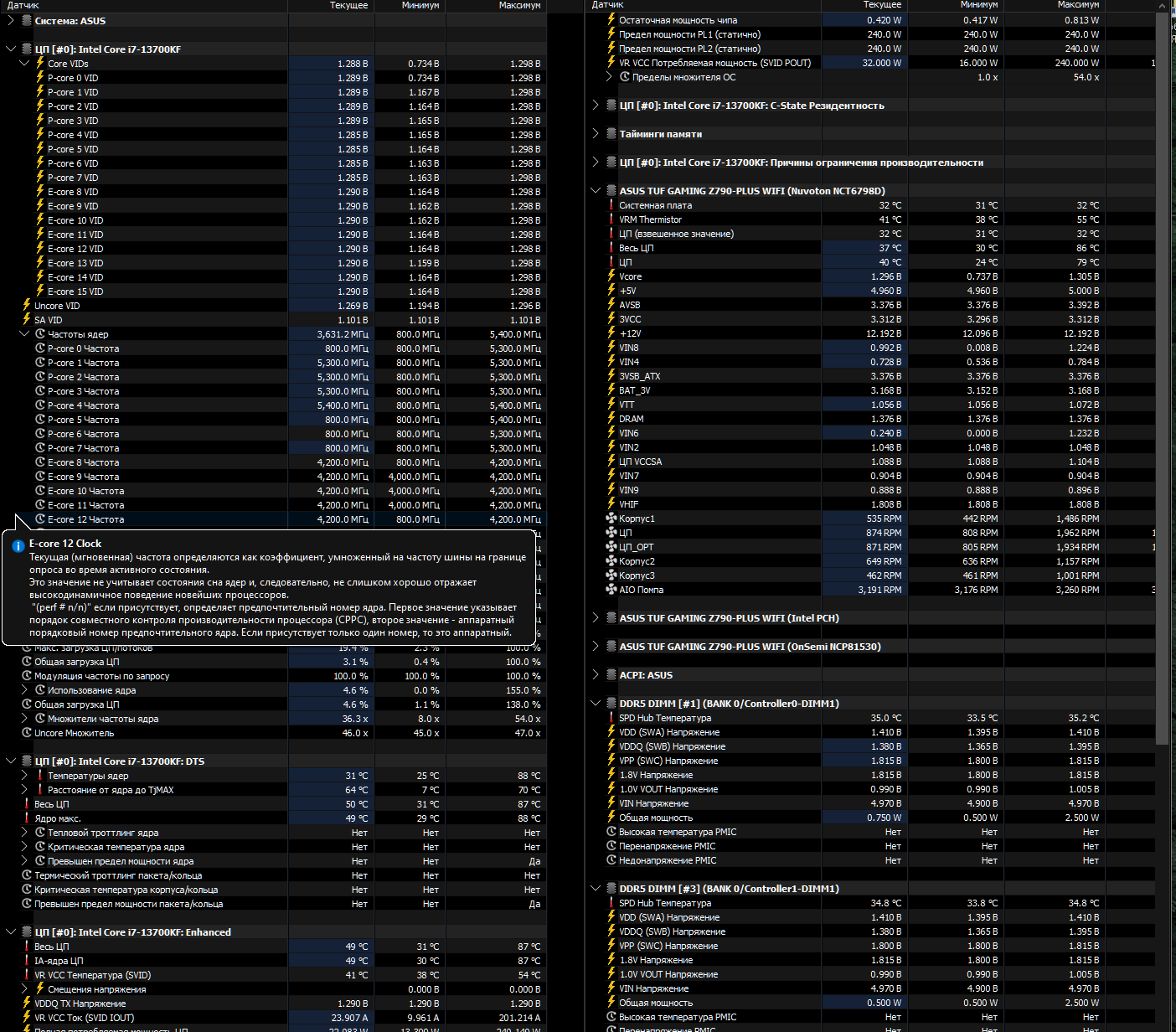Select the lightning icon for VDDQ TX Напряжение
Viewport: 1176px width, 1032px height.
26,1004
